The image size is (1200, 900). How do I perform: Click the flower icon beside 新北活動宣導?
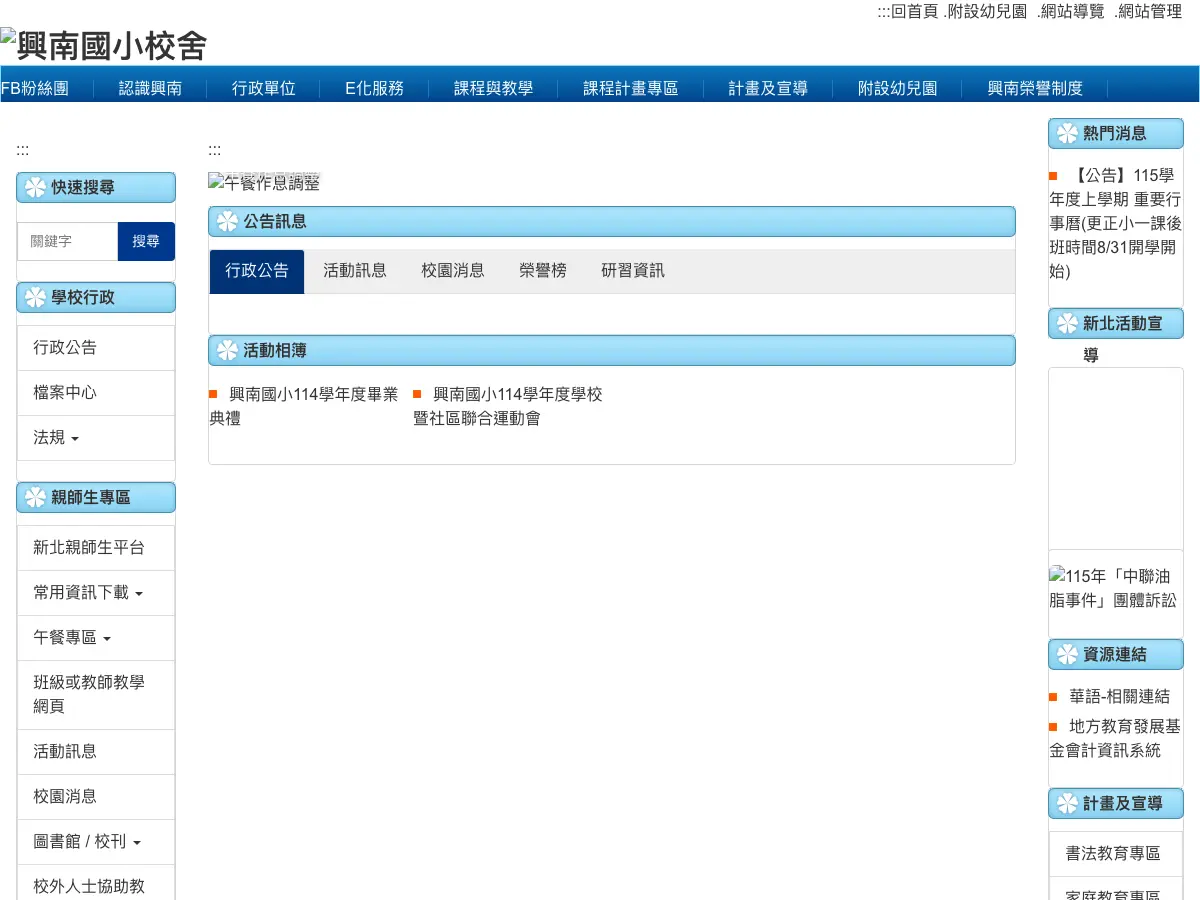1067,323
